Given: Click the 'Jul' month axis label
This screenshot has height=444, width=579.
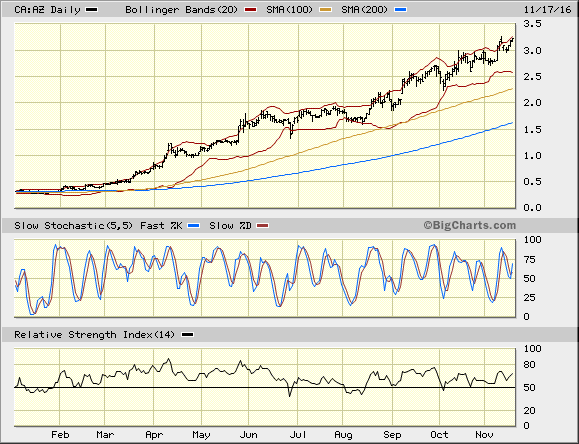Looking at the screenshot, I should pos(298,435).
